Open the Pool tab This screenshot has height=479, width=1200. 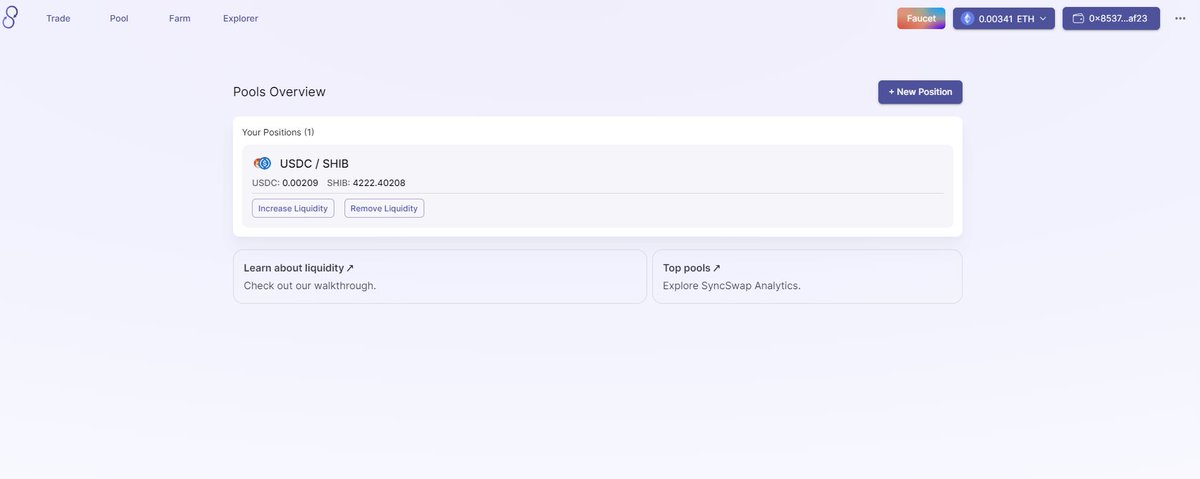119,18
